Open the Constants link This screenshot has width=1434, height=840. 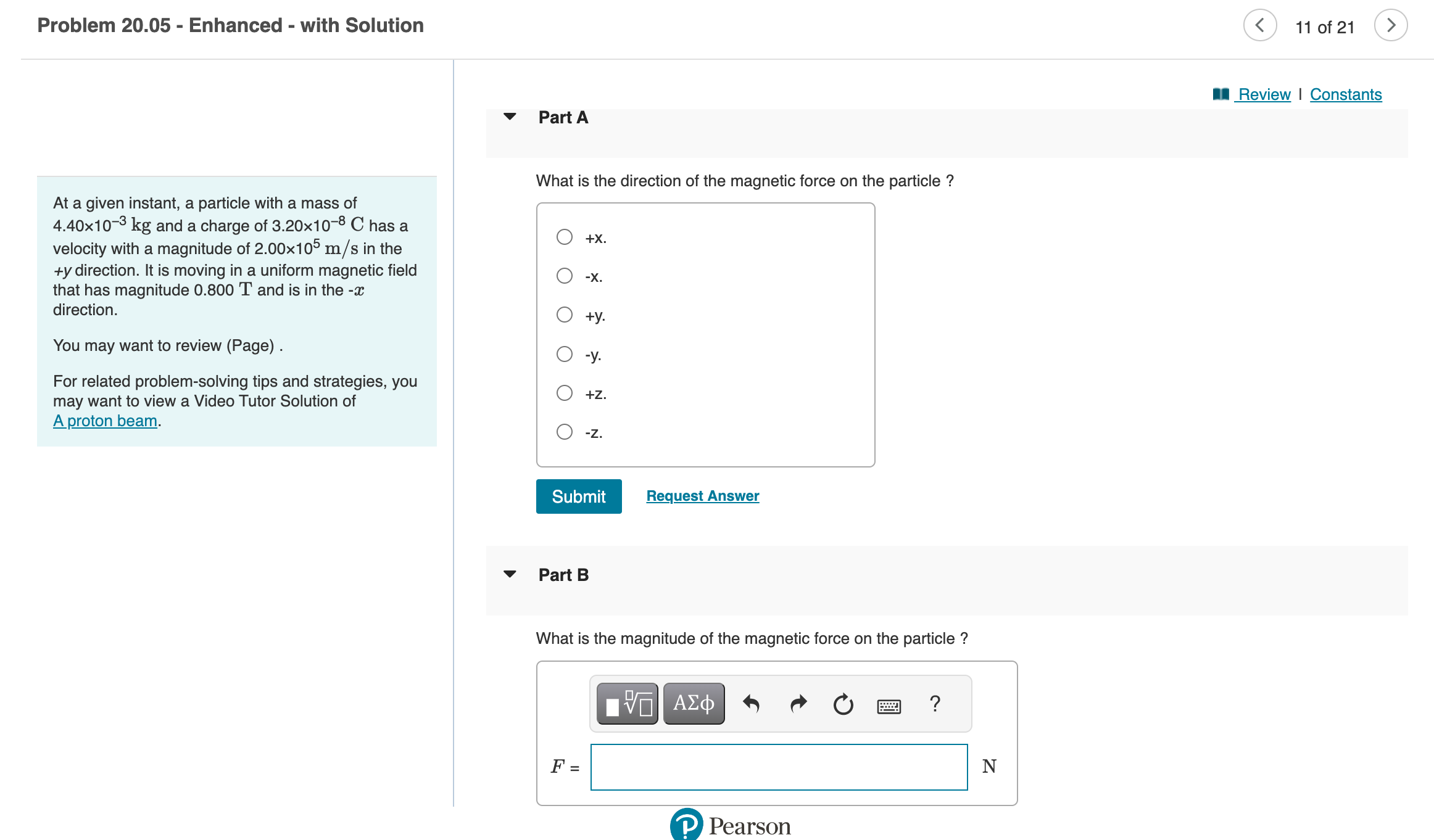(x=1345, y=94)
